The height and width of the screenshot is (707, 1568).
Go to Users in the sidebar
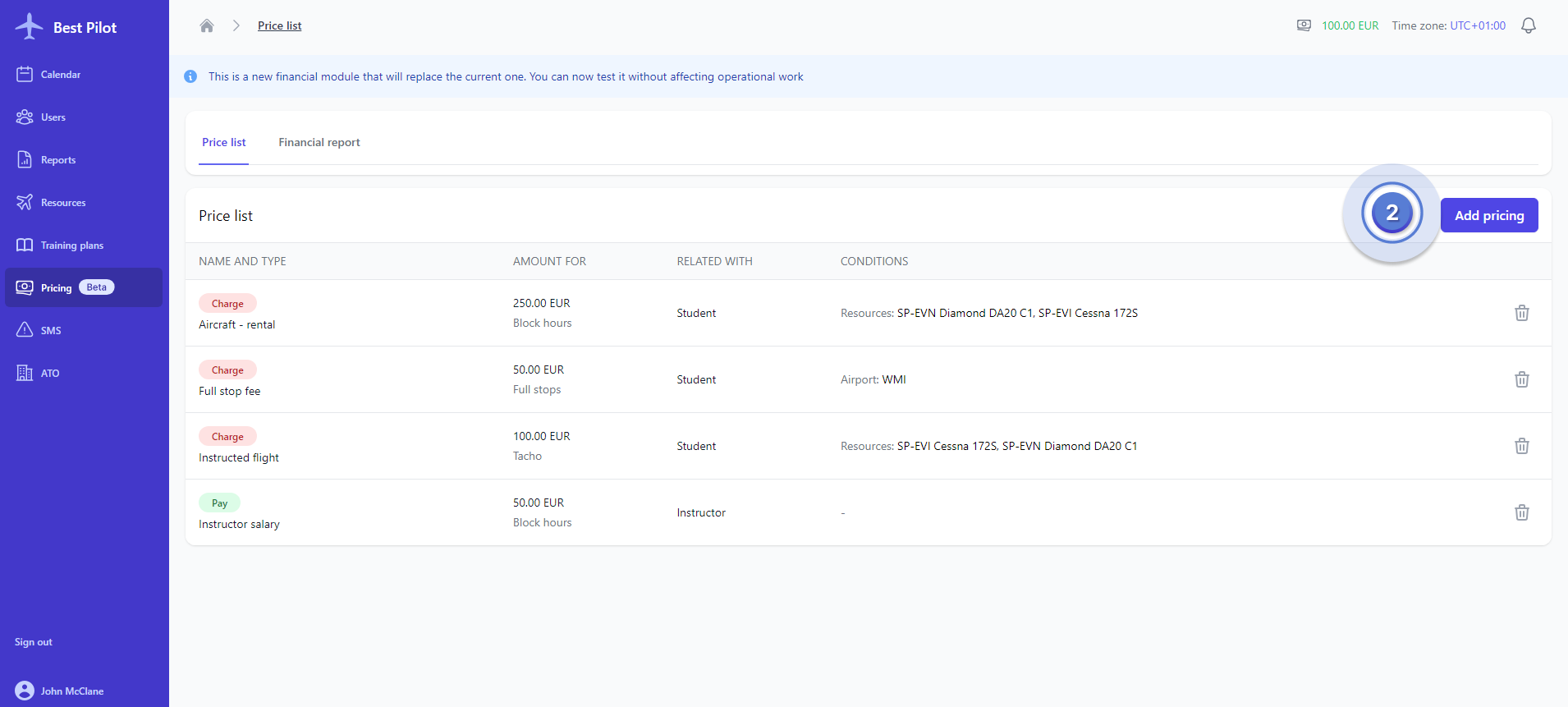click(53, 117)
